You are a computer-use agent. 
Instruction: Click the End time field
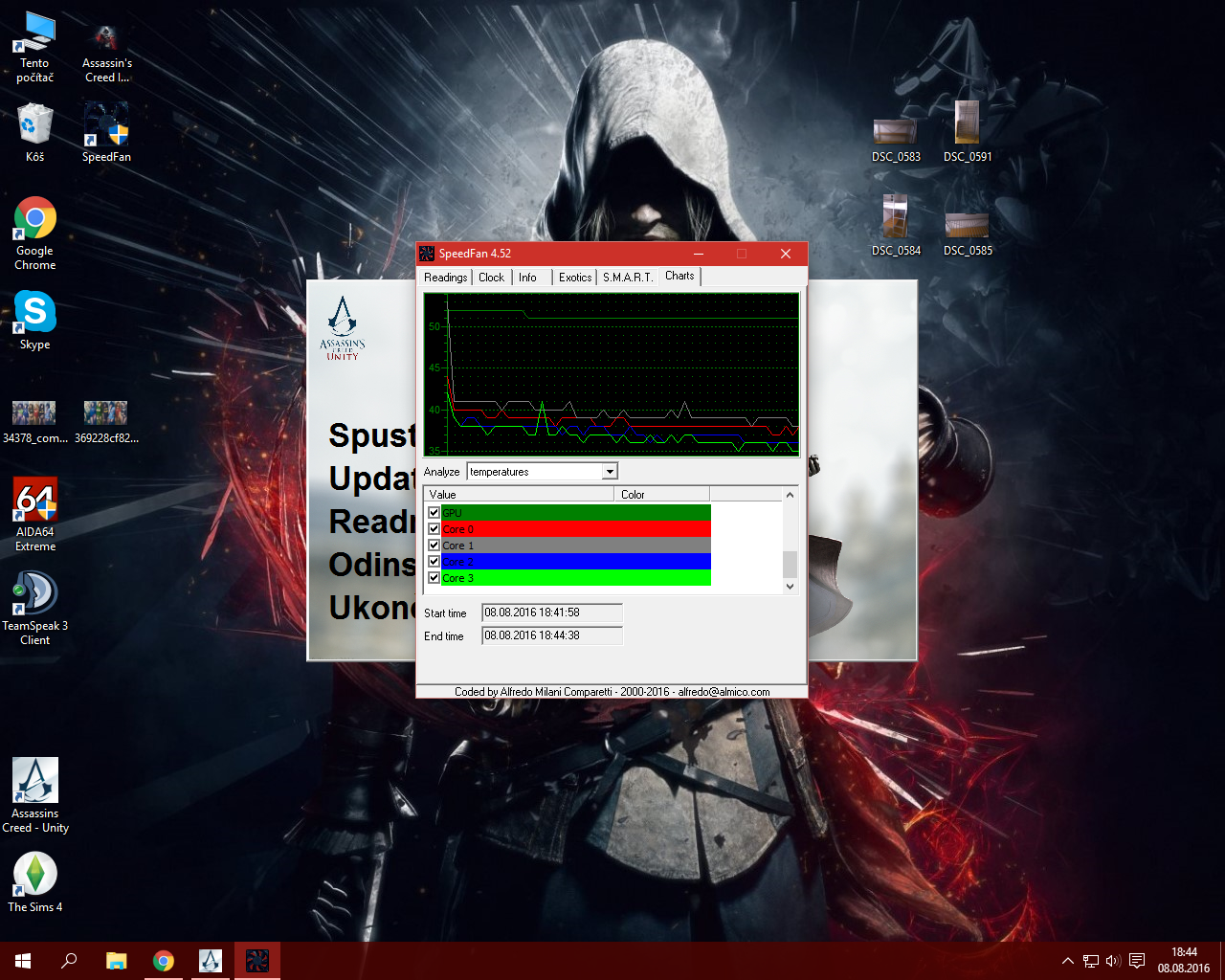(552, 635)
